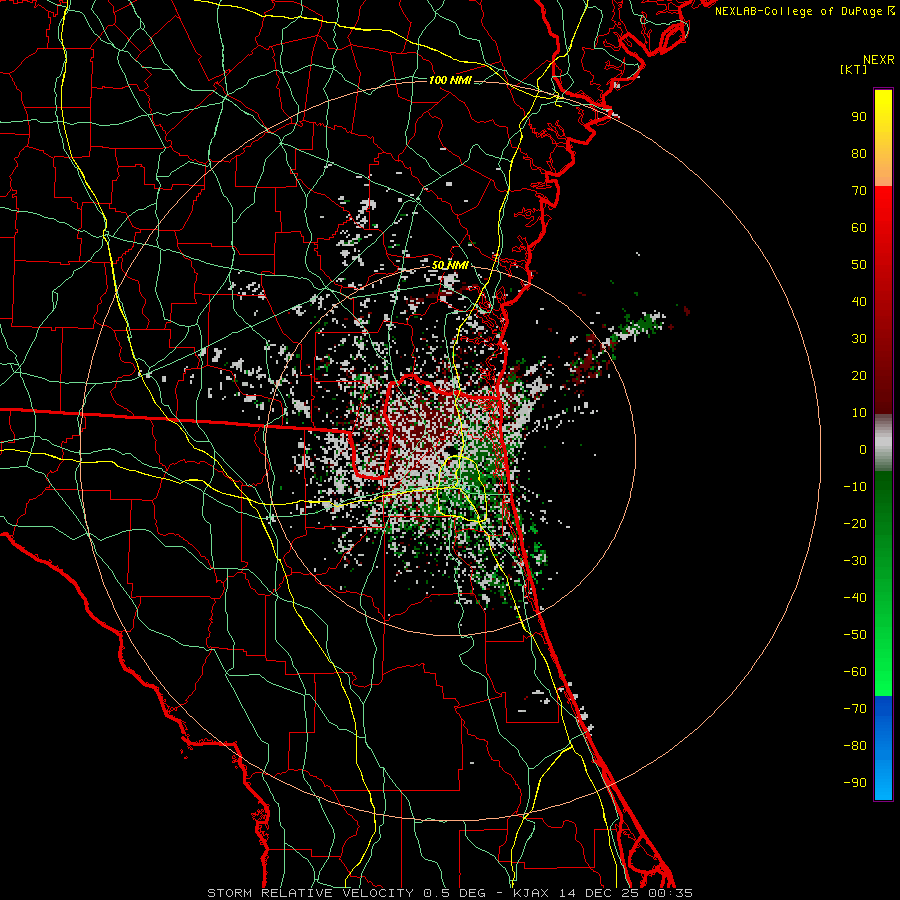Screen dimensions: 900x900
Task: Click the black radar site dot at center
Action: click(x=451, y=451)
